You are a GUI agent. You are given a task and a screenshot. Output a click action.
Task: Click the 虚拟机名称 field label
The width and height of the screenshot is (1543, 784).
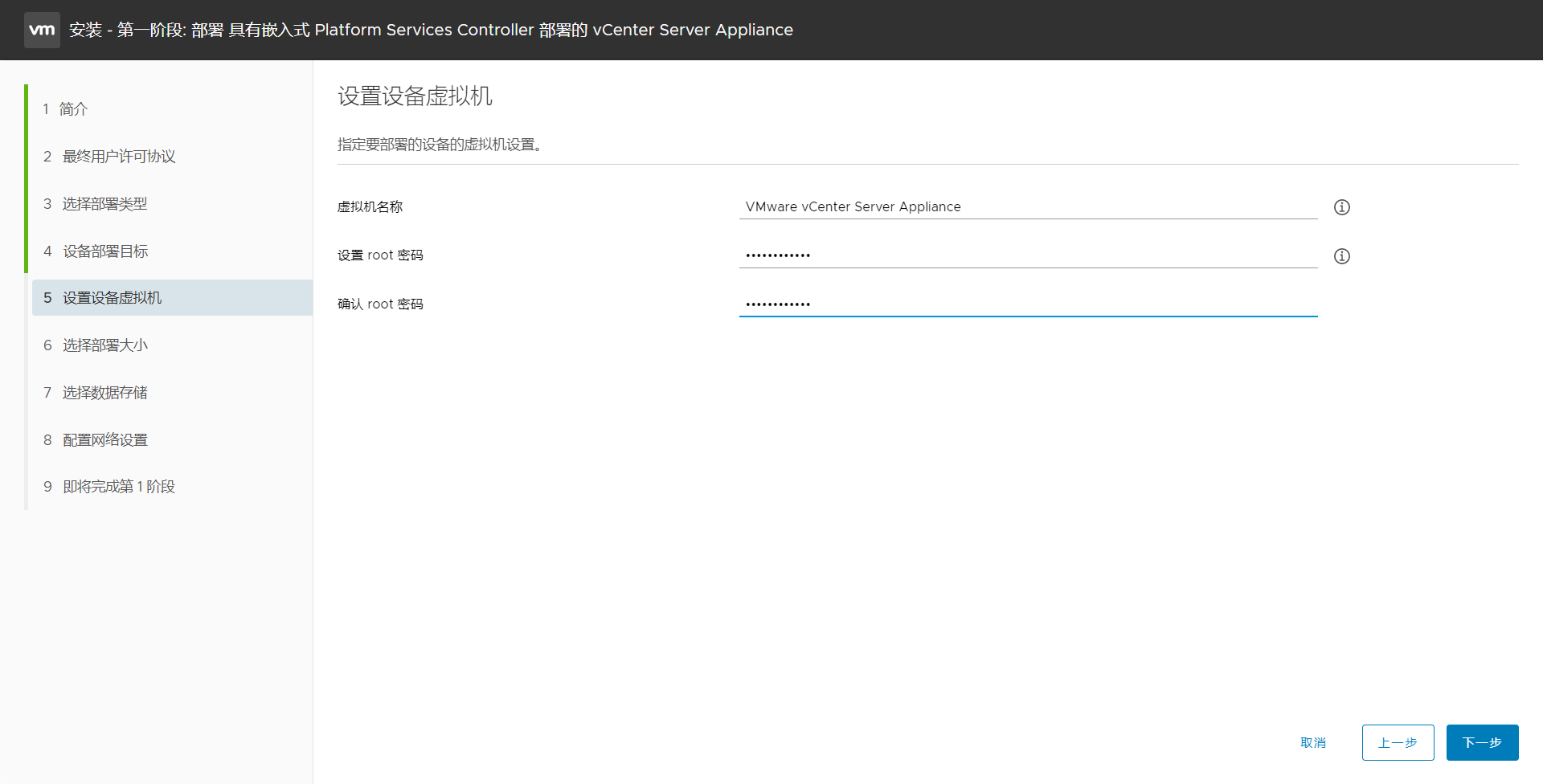[x=370, y=207]
